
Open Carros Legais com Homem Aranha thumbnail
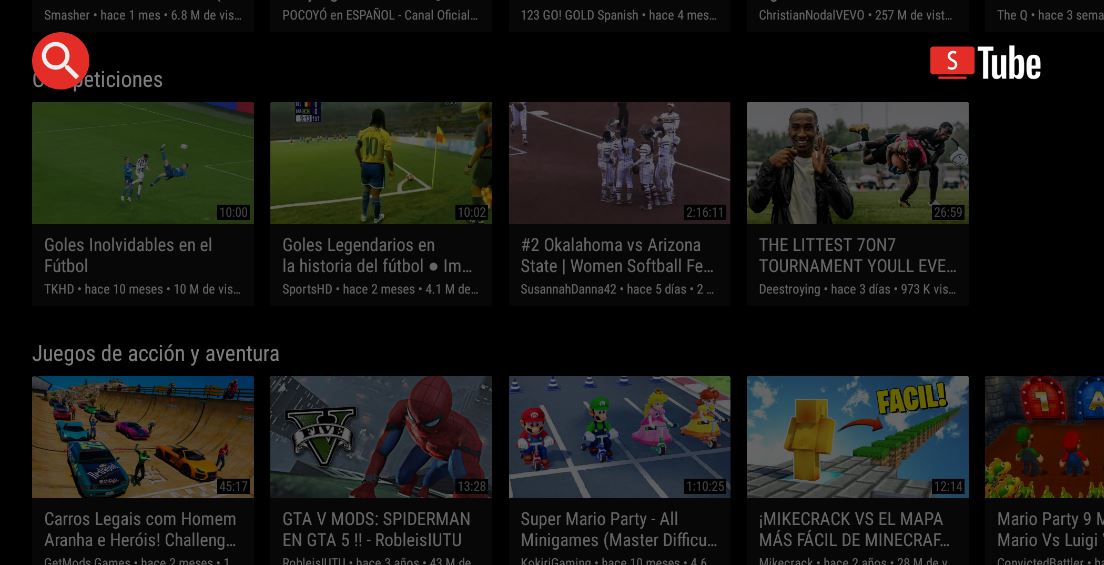[x=143, y=437]
